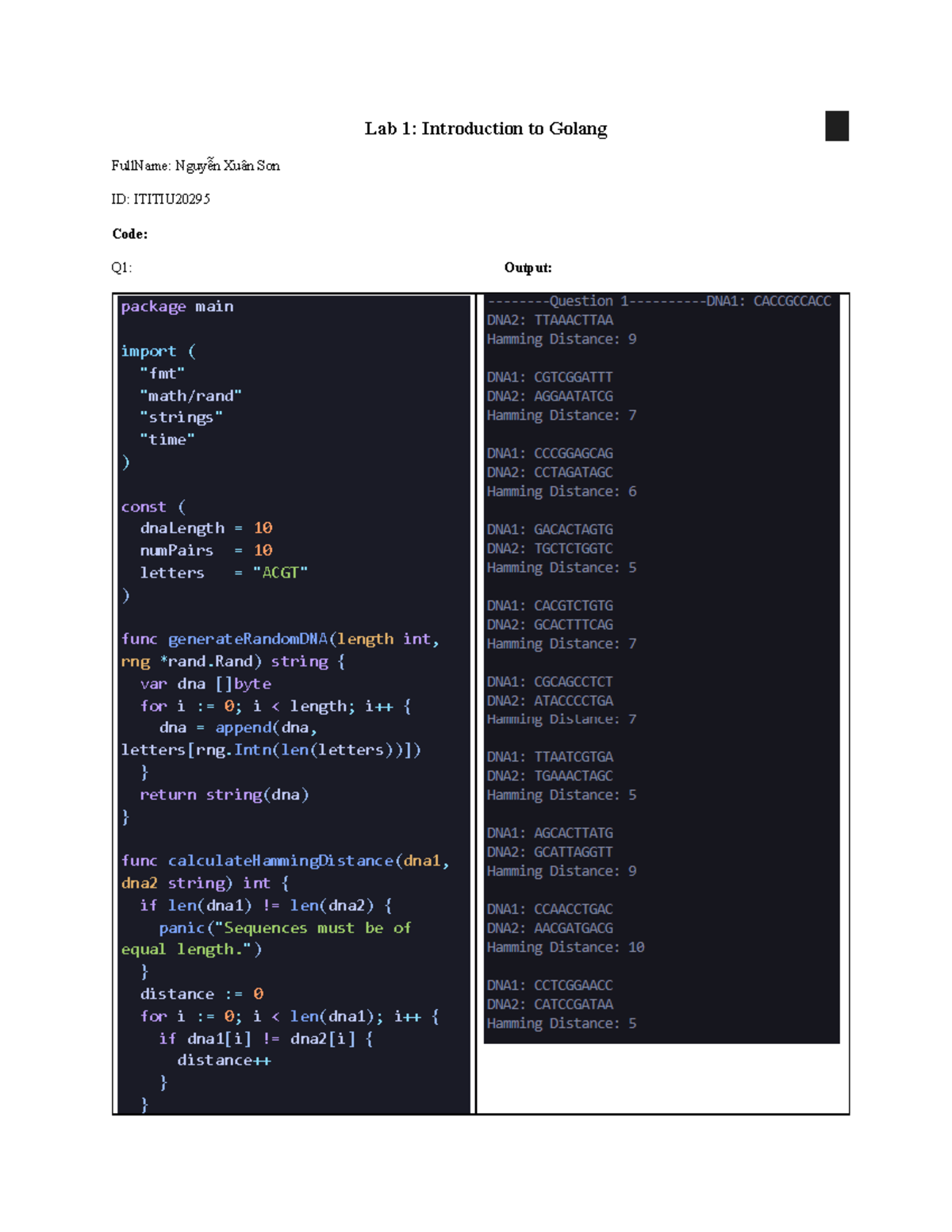
Task: Click the bold "Code:" heading
Action: point(129,234)
